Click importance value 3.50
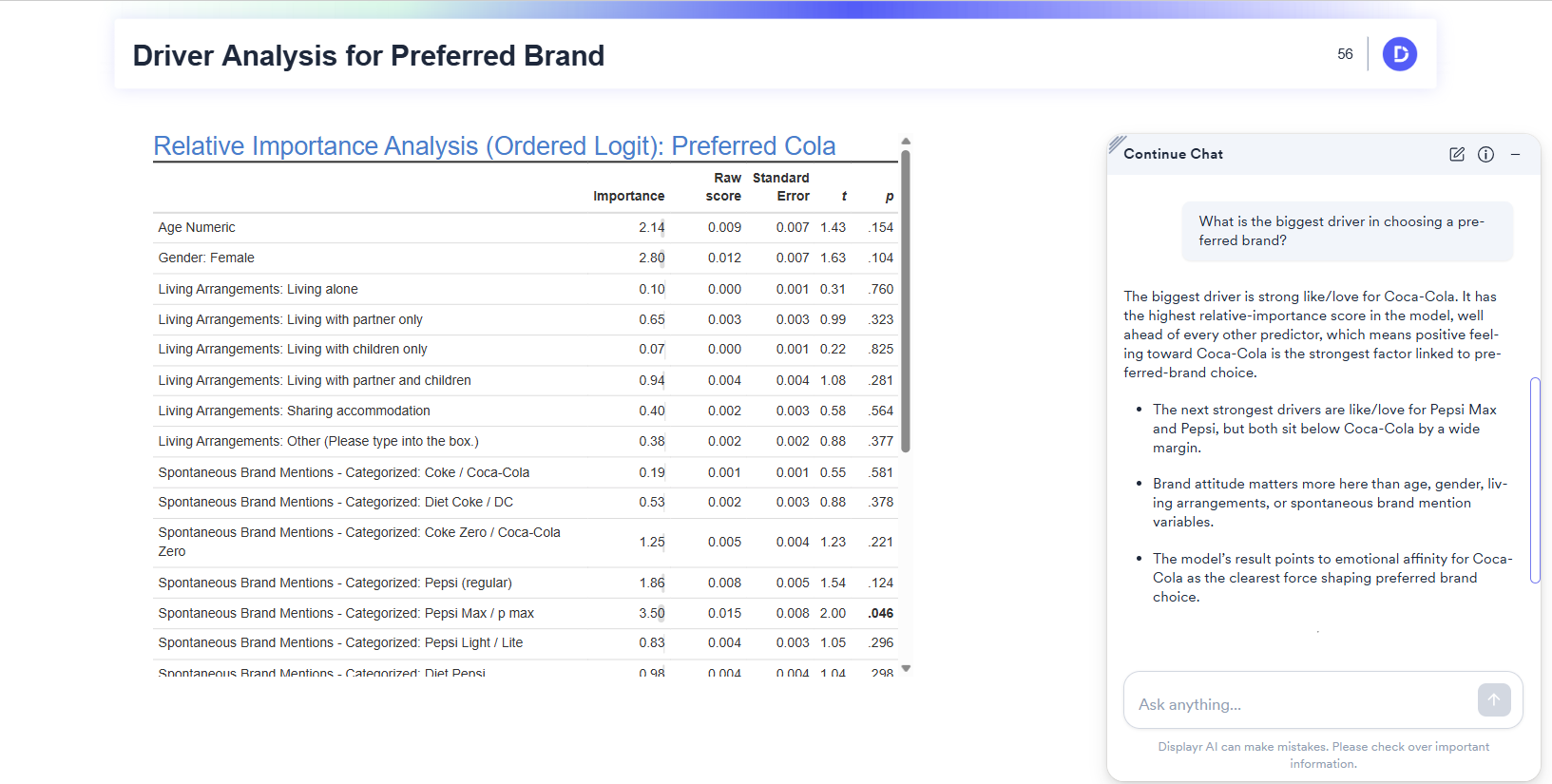This screenshot has height=784, width=1552. pyautogui.click(x=652, y=613)
